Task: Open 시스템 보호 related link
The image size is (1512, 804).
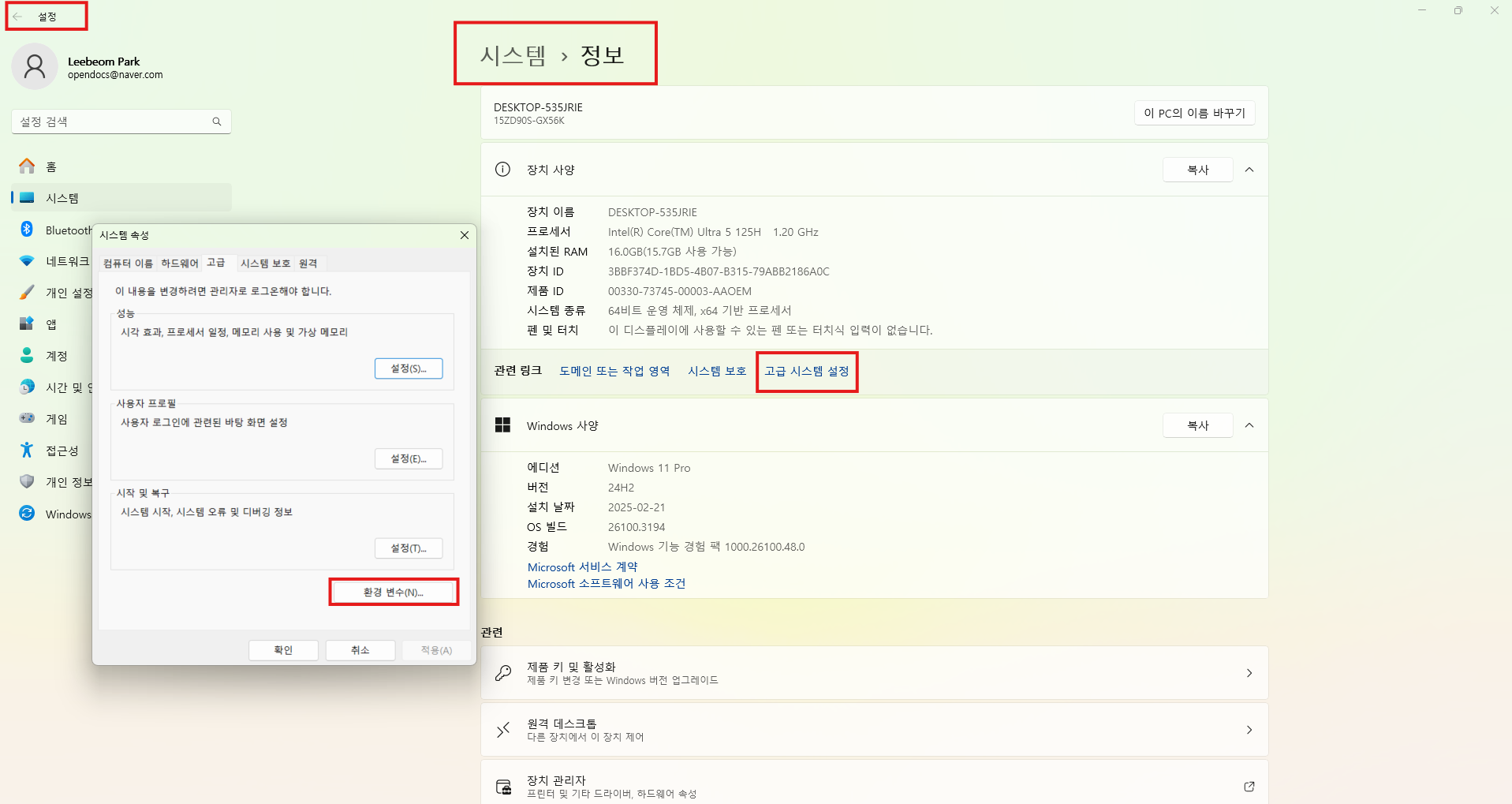Action: tap(717, 371)
